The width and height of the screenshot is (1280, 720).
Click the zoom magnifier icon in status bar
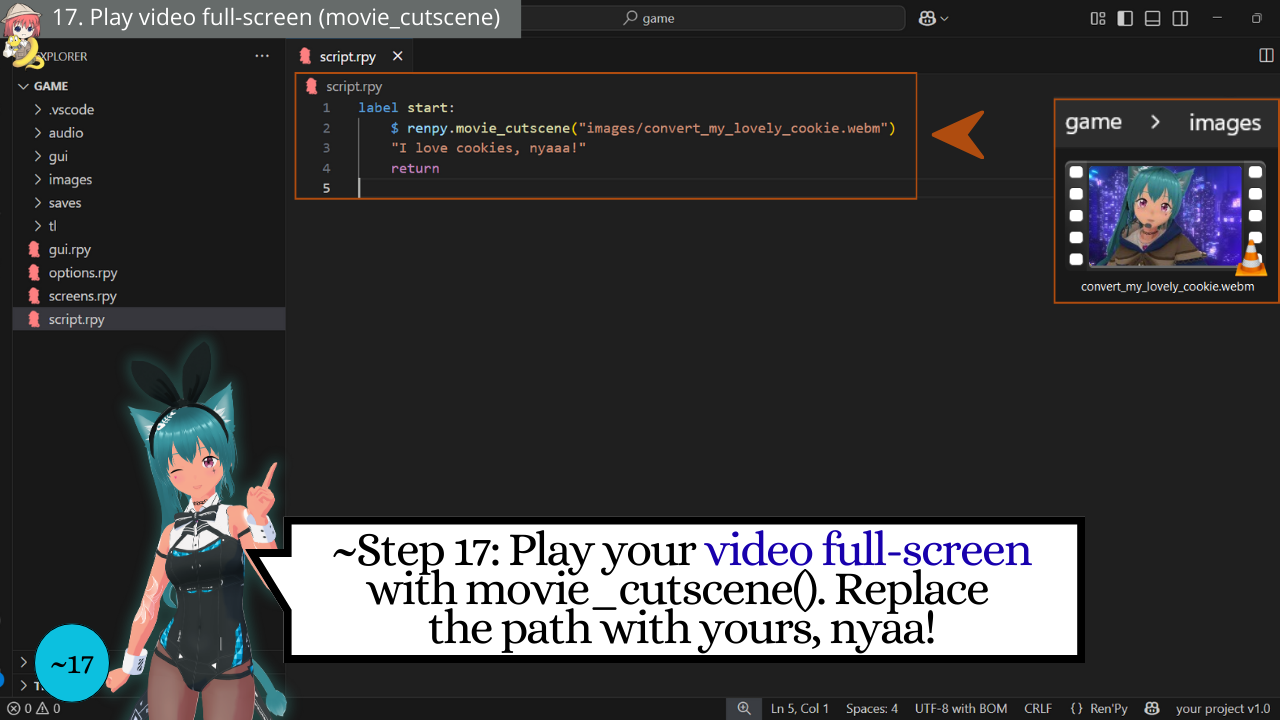coord(744,708)
